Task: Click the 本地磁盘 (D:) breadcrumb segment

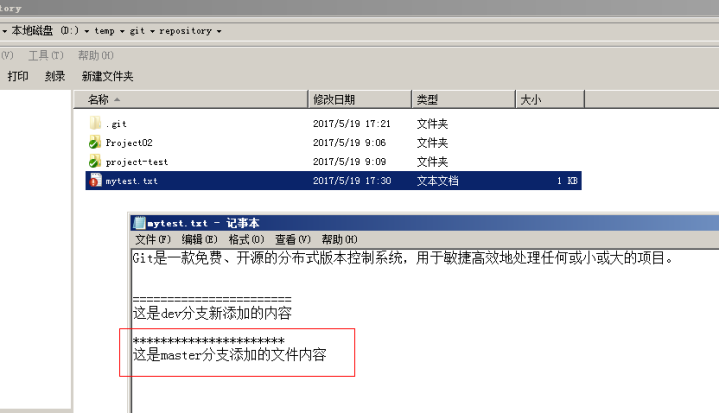Action: [45, 31]
